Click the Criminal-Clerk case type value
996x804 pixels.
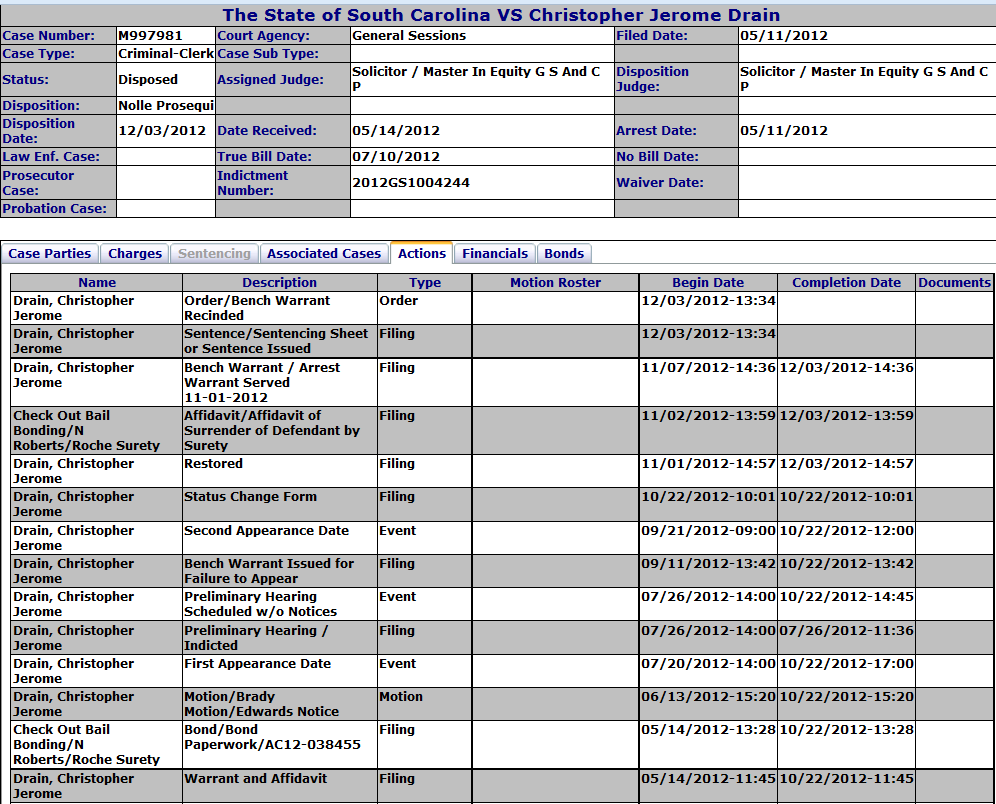click(166, 54)
